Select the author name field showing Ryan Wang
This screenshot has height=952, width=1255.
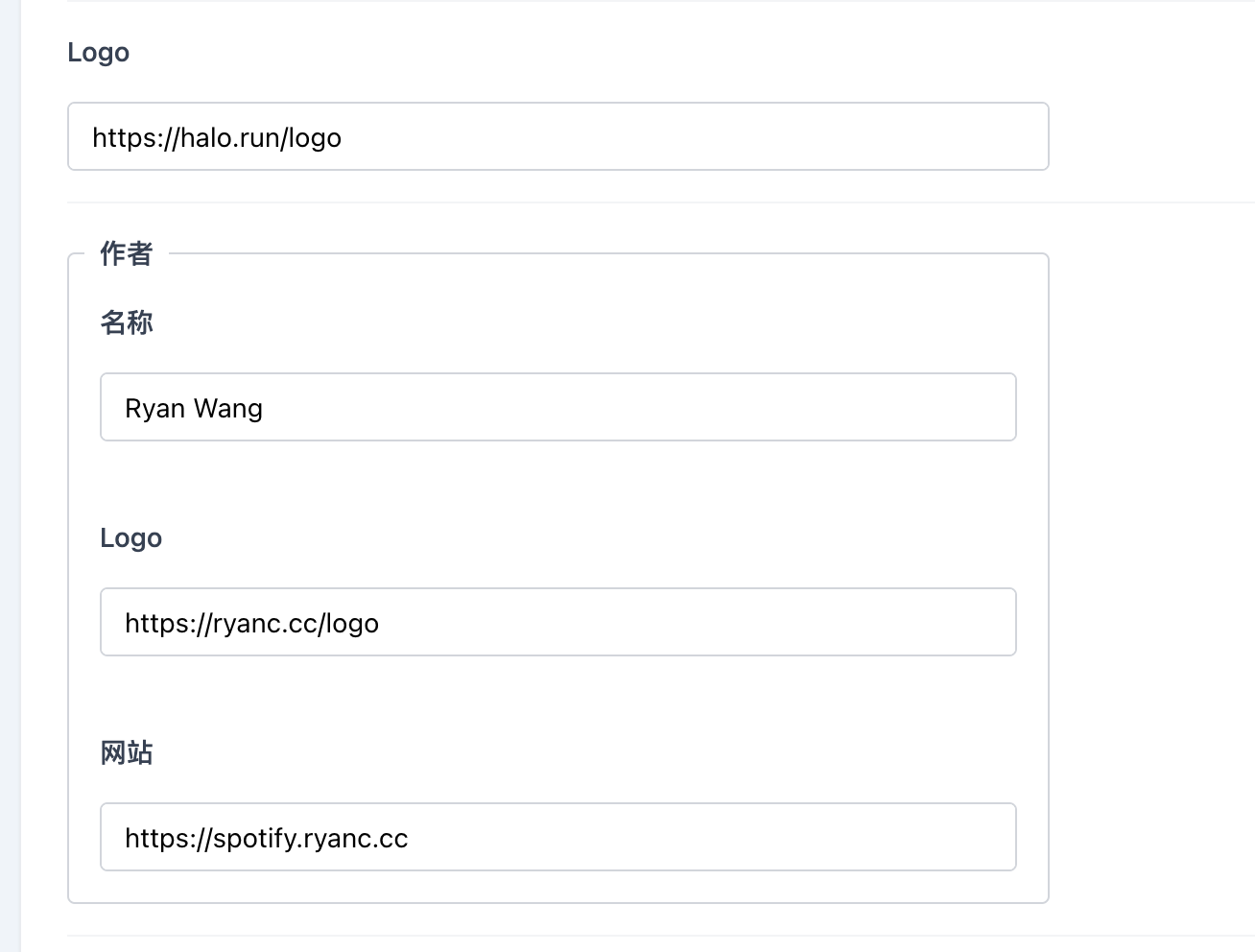pos(556,407)
